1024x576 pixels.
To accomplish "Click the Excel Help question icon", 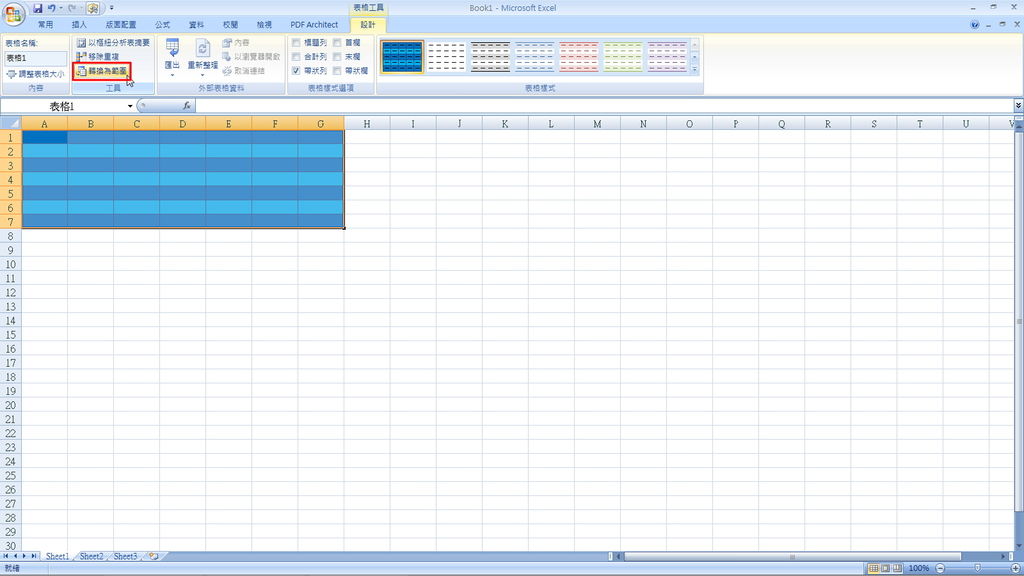I will [974, 25].
